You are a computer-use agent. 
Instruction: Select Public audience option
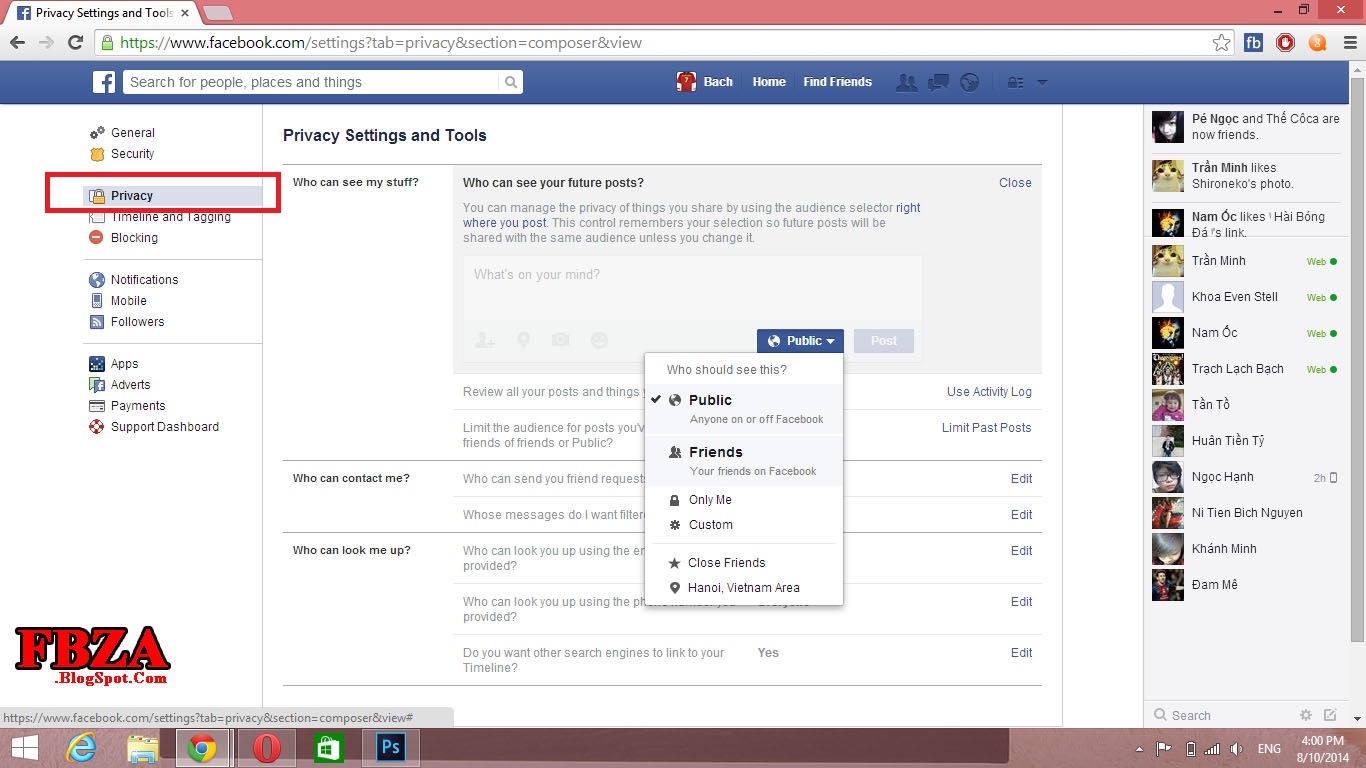(x=744, y=409)
